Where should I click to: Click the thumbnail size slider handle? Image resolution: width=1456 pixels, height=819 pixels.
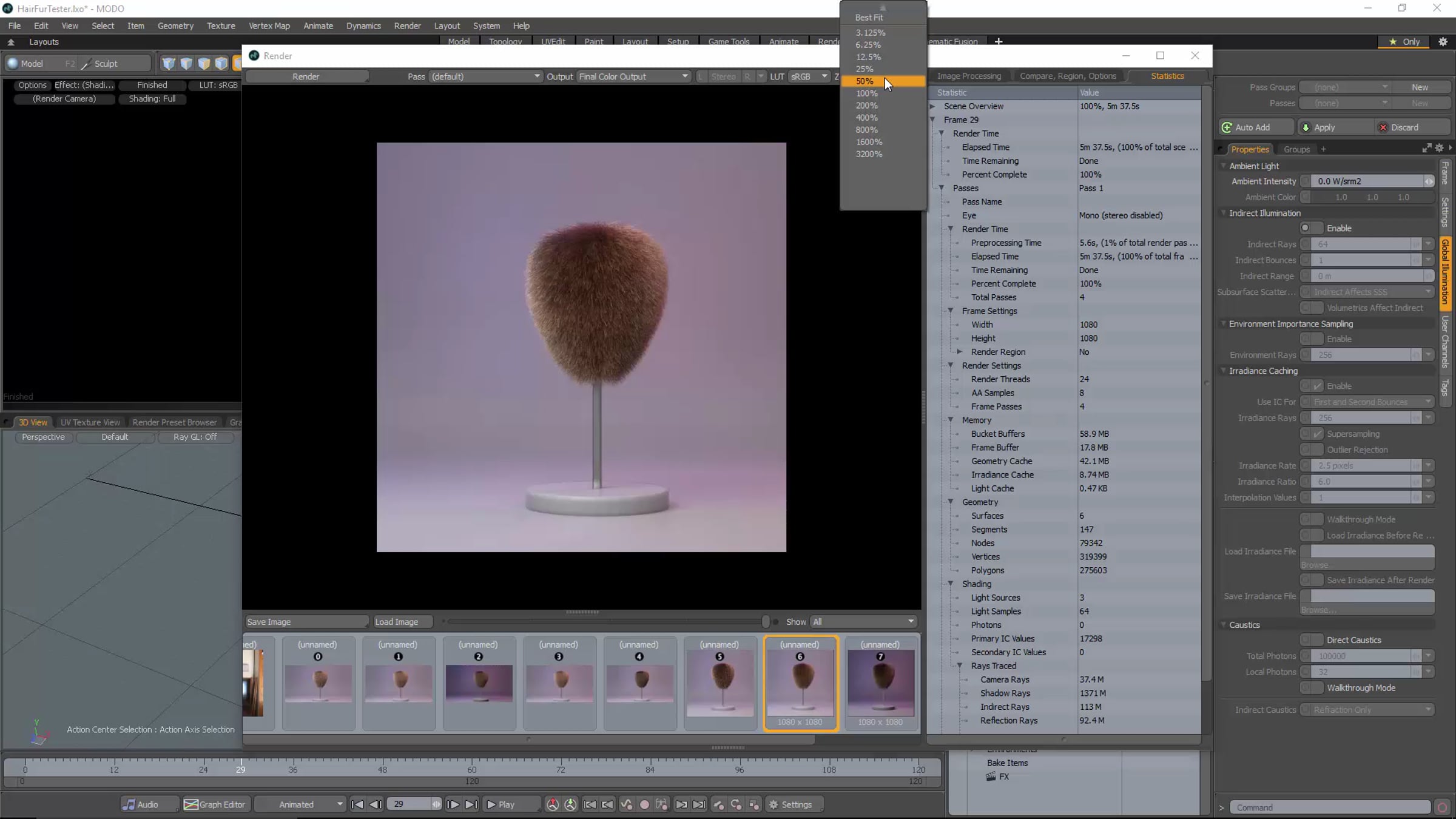pos(766,621)
